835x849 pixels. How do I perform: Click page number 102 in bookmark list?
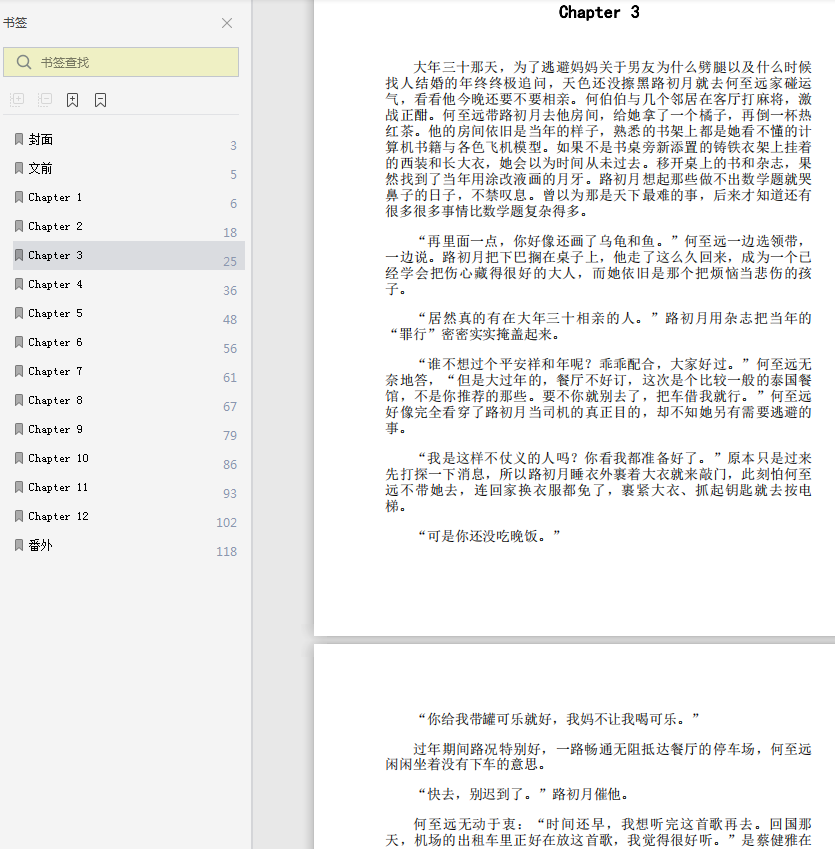pyautogui.click(x=226, y=523)
